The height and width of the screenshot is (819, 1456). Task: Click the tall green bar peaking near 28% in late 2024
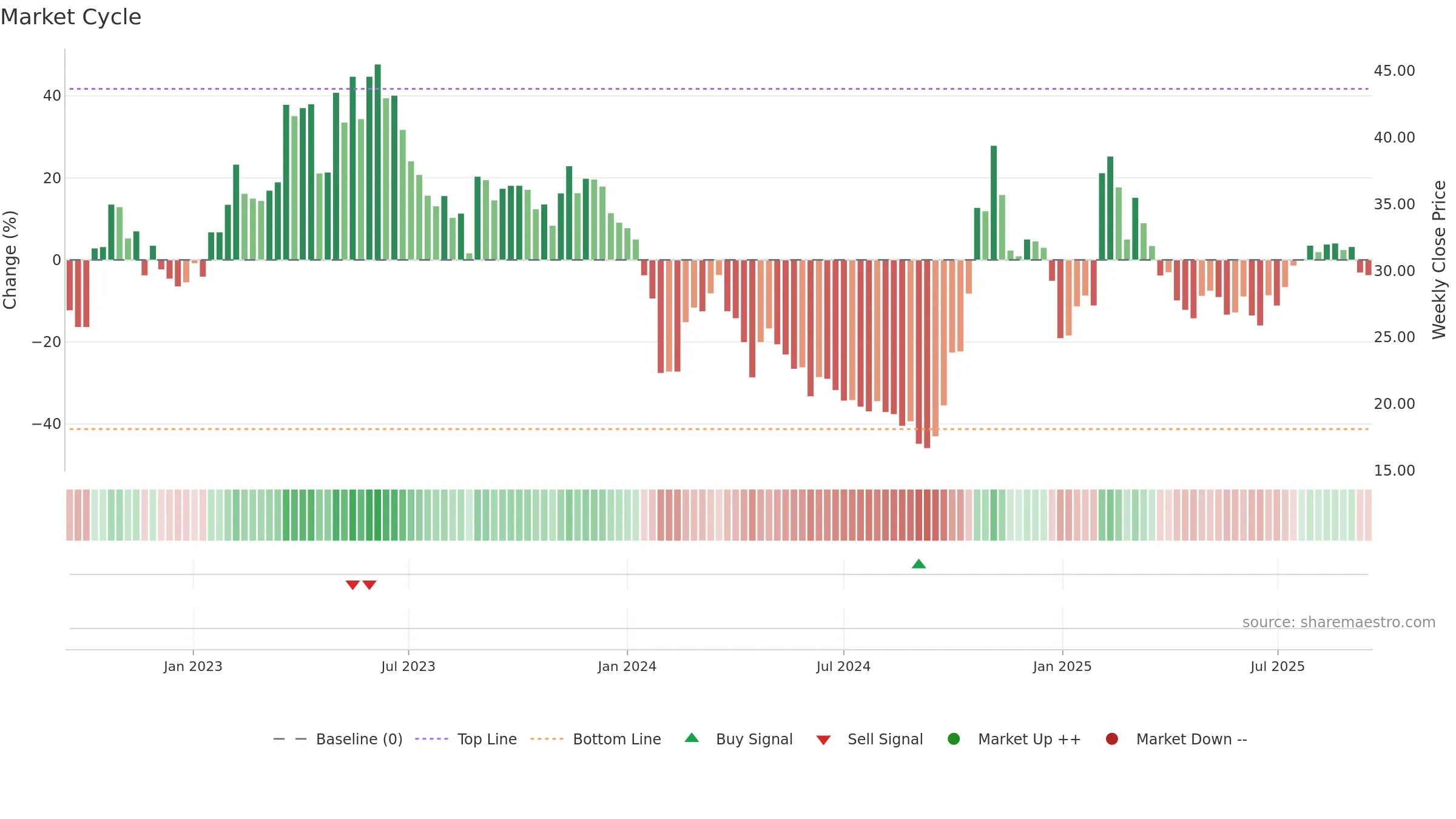pyautogui.click(x=994, y=203)
